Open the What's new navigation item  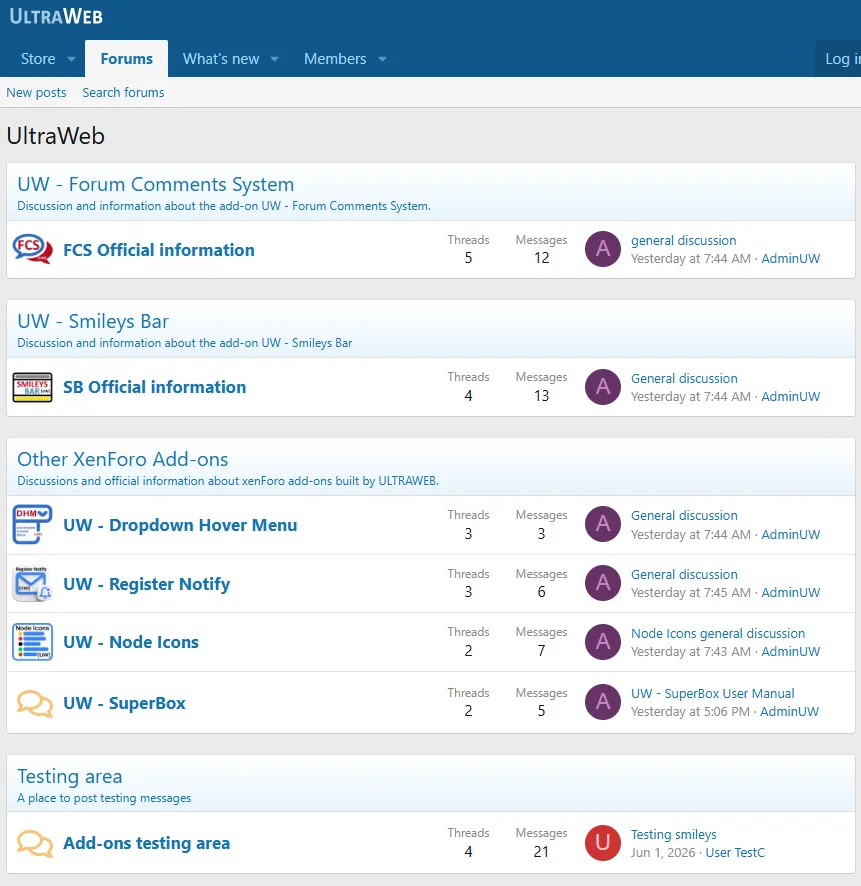221,59
